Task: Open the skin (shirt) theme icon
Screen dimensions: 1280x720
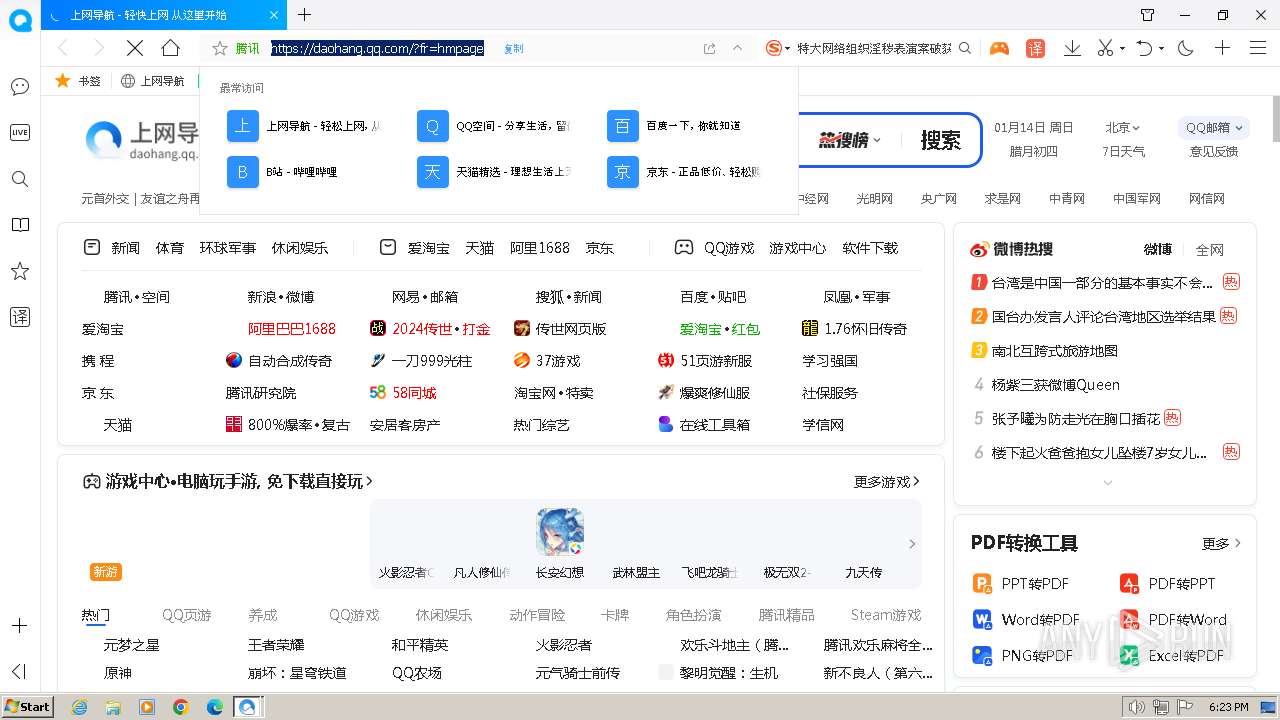Action: (1148, 15)
